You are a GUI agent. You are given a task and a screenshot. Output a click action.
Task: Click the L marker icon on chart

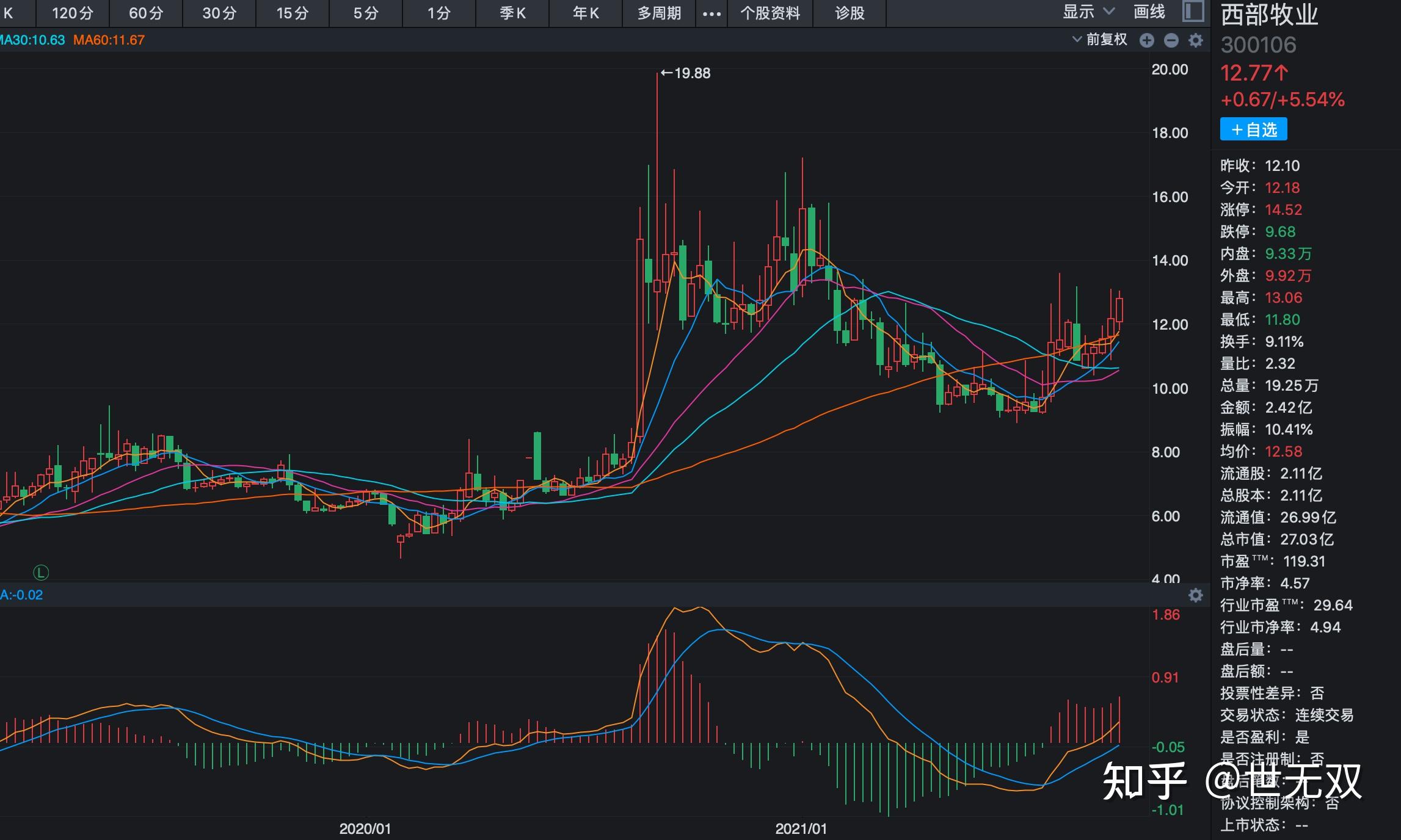pos(41,573)
